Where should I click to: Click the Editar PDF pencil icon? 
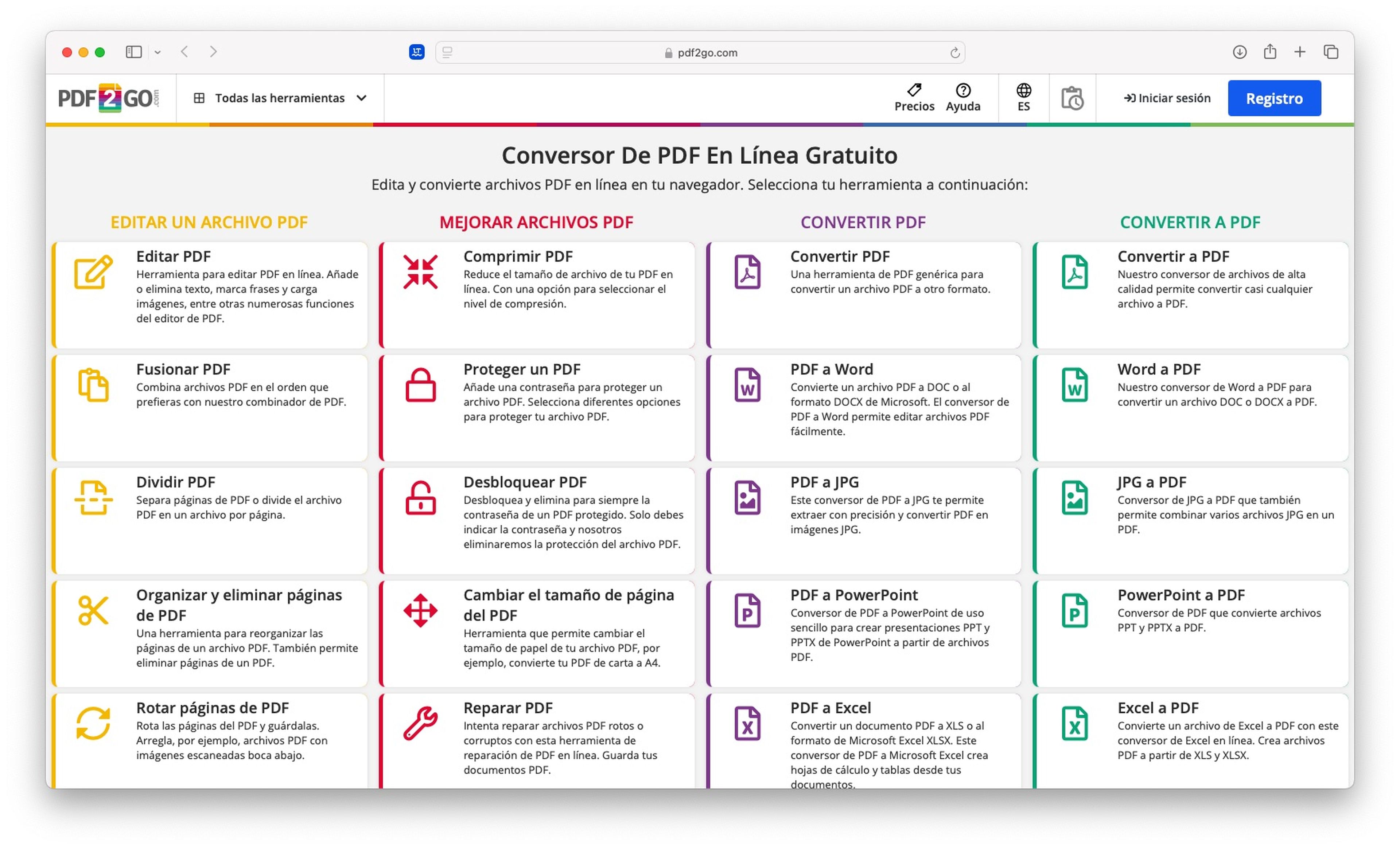(93, 272)
